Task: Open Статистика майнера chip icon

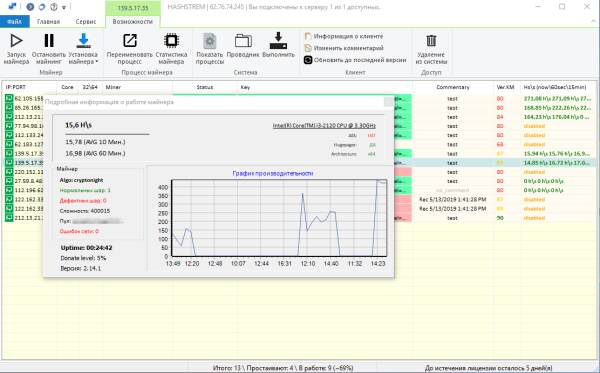Action: click(171, 41)
